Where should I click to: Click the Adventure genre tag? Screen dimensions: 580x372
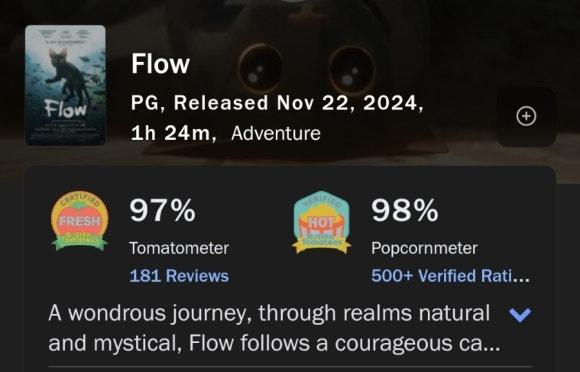tap(276, 133)
